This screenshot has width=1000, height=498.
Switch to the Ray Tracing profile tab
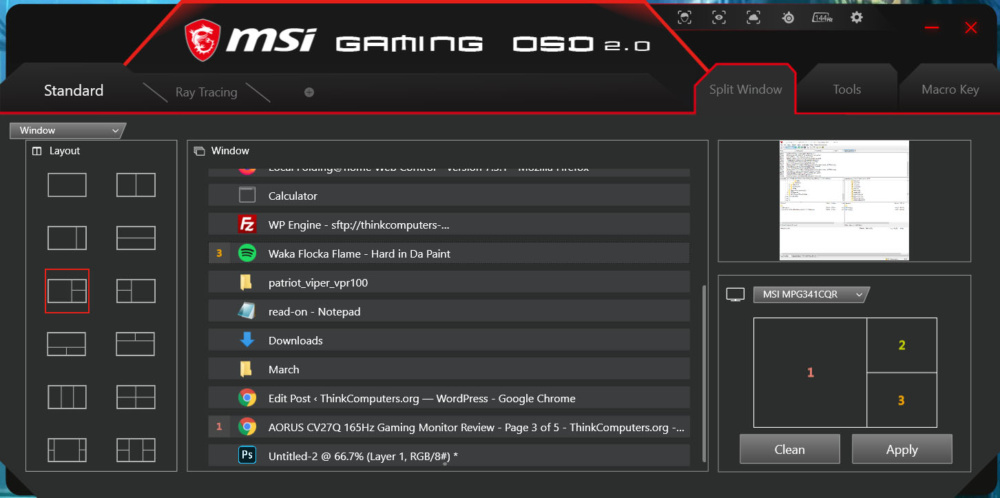tap(206, 92)
